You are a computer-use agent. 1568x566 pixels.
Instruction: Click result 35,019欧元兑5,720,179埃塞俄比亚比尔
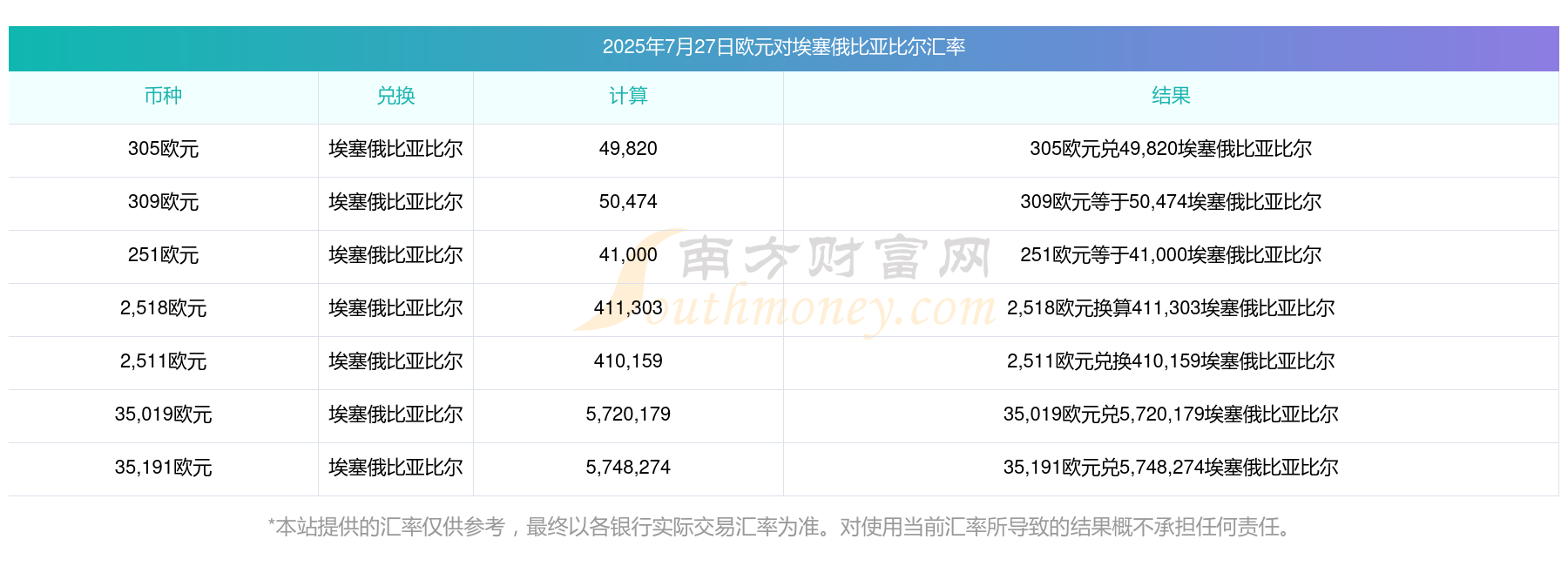tap(1171, 414)
